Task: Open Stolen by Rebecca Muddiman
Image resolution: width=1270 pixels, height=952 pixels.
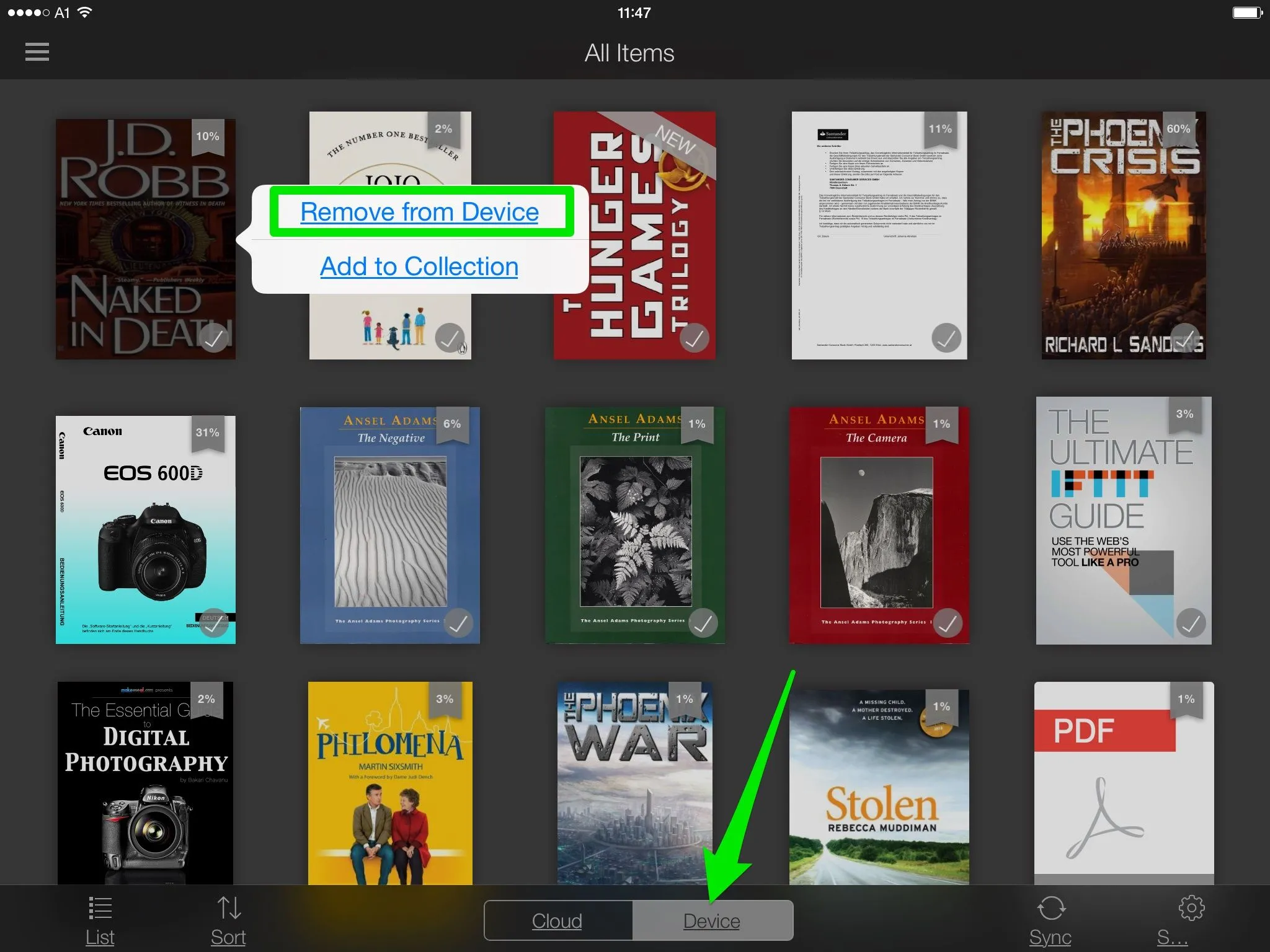Action: (879, 787)
